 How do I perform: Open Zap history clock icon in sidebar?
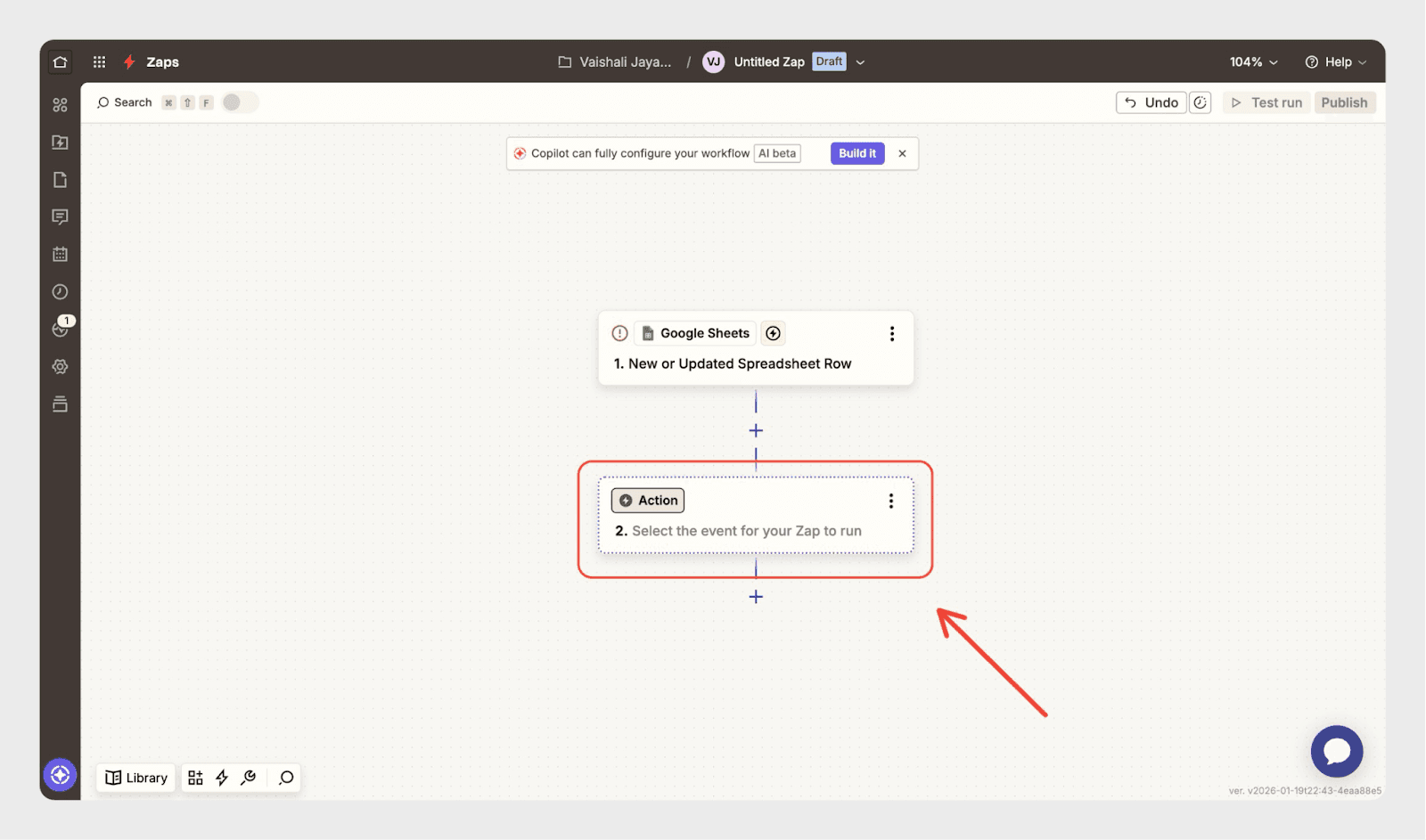coord(60,292)
